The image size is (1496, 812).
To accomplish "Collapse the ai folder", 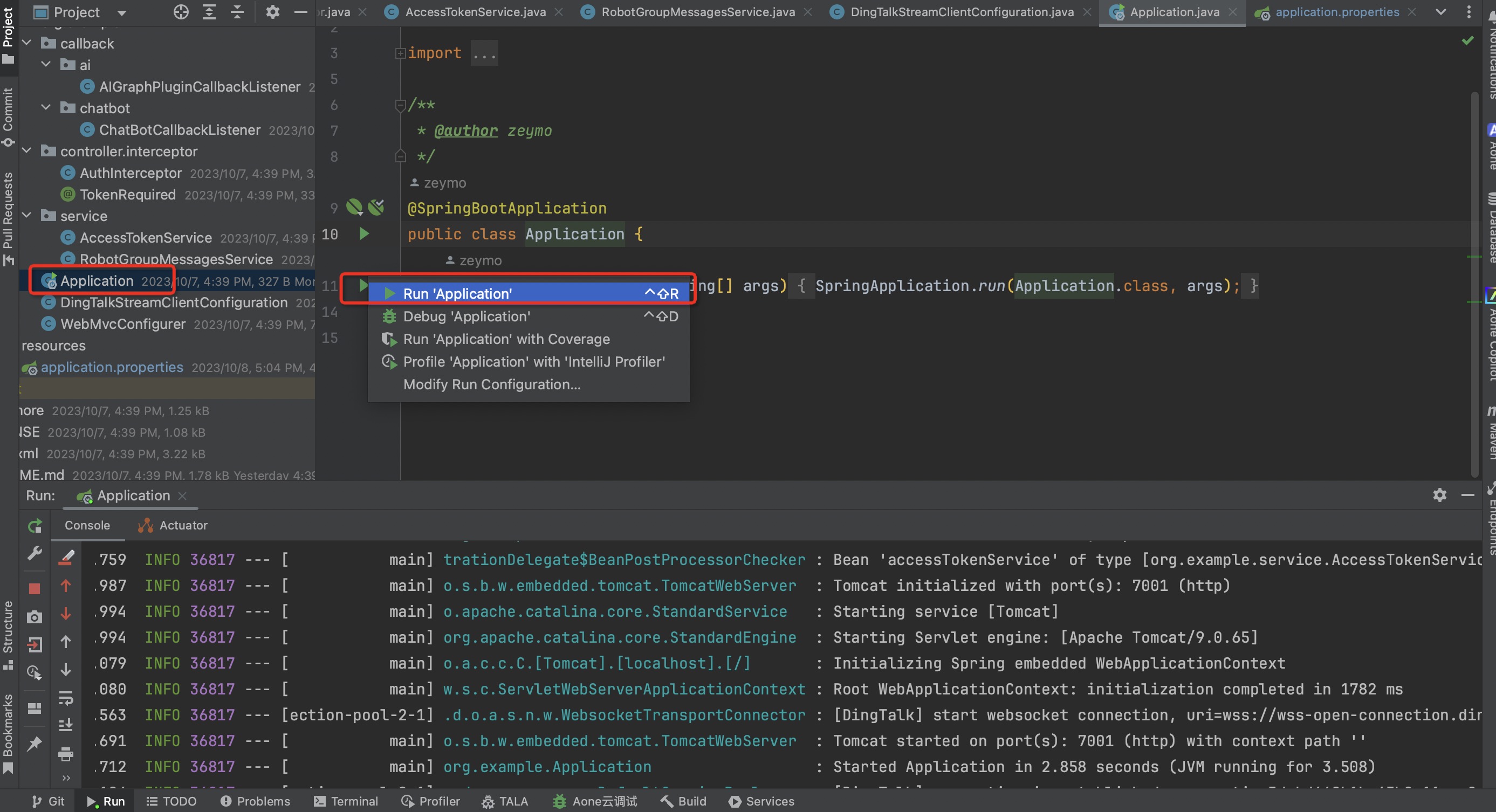I will click(46, 64).
